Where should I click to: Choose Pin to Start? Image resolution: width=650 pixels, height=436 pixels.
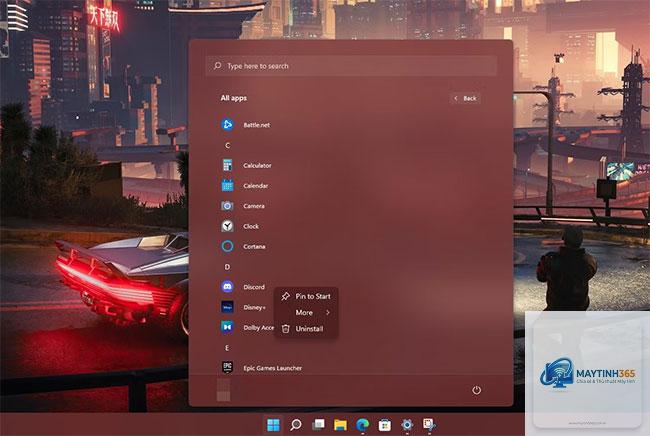pyautogui.click(x=306, y=296)
